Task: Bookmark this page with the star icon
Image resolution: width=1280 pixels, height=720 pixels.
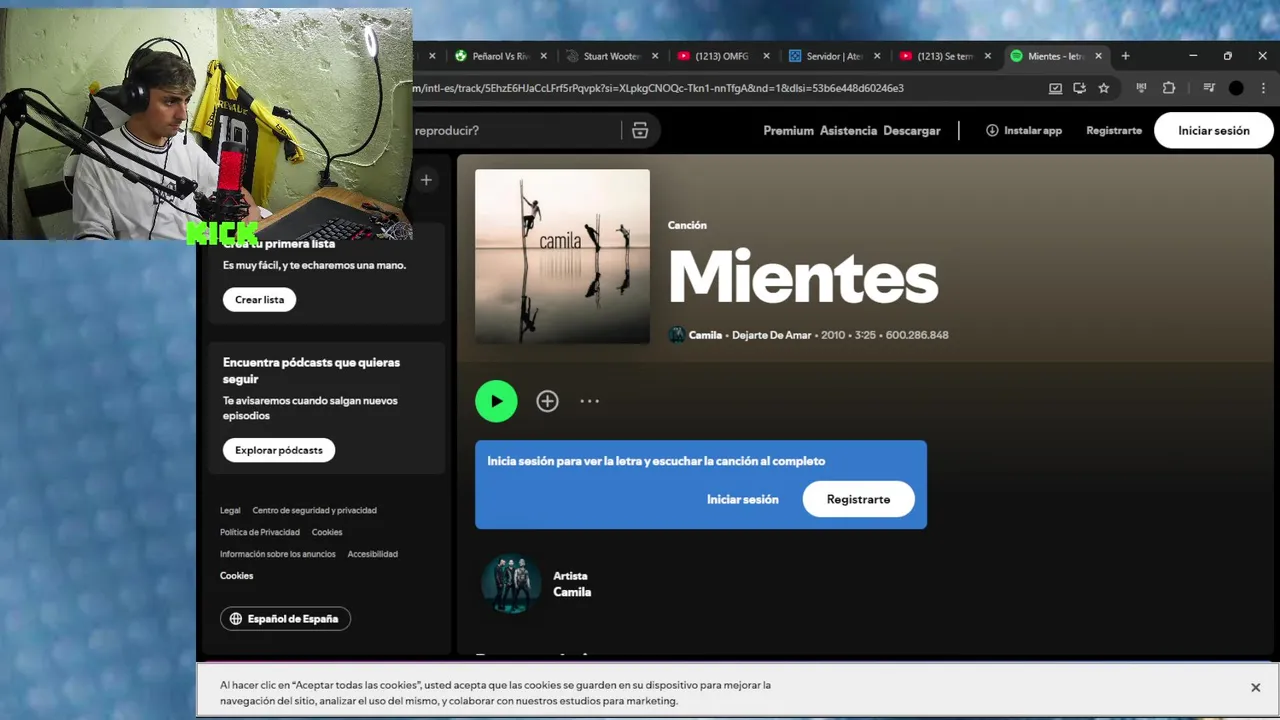Action: 1104,88
